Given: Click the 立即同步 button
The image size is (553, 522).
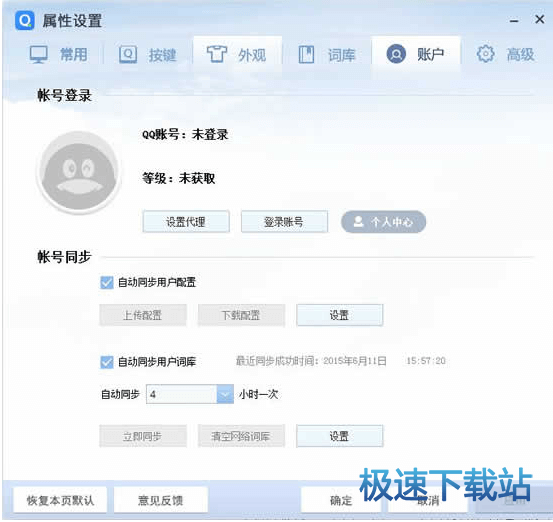Looking at the screenshot, I should click(x=143, y=436).
